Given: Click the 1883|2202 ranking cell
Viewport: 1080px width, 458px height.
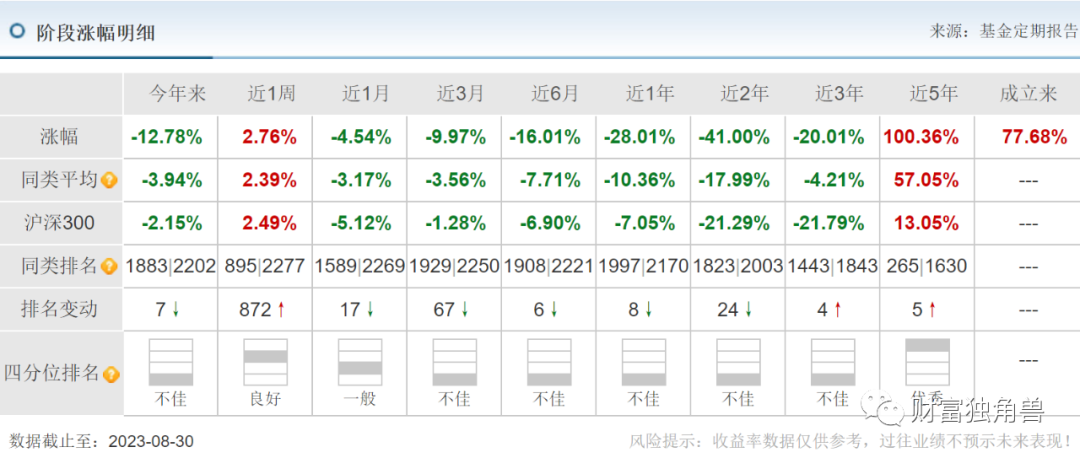Looking at the screenshot, I should [171, 267].
